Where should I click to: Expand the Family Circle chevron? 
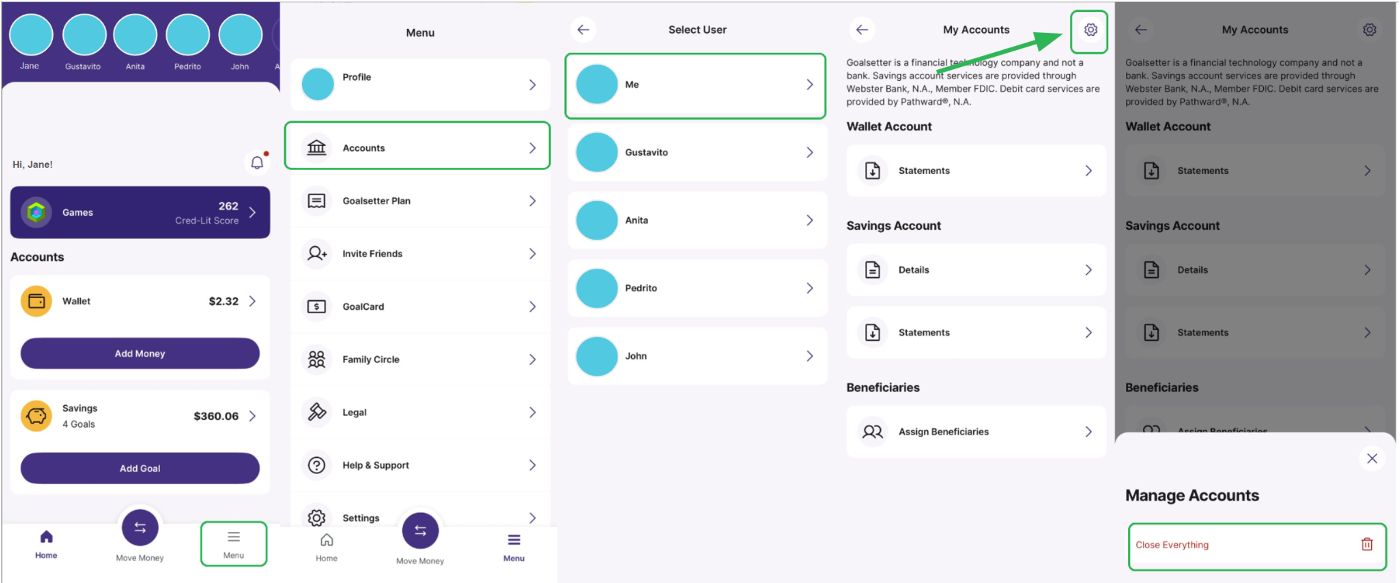point(532,359)
